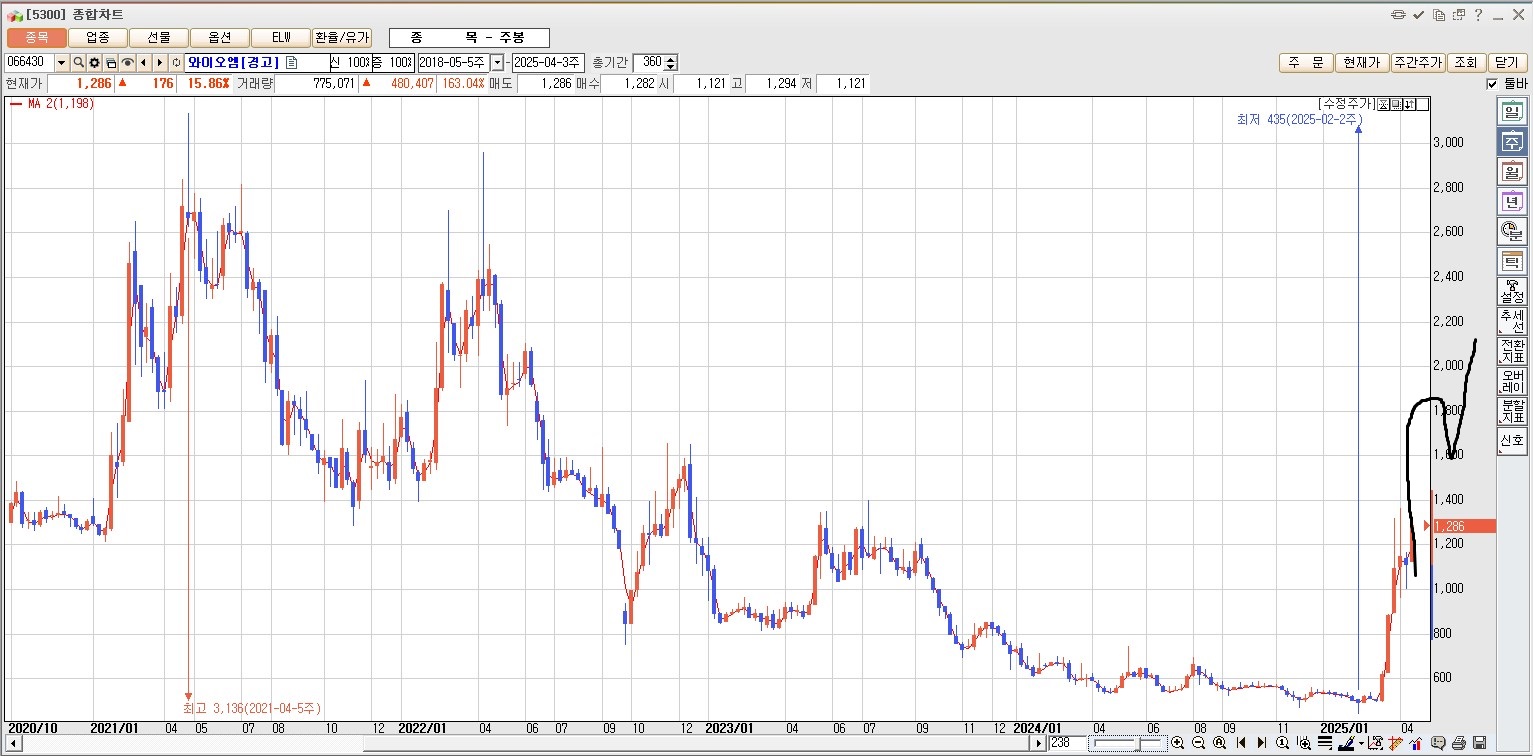Click the 주 문 order button
This screenshot has height=756, width=1533.
coord(1305,62)
